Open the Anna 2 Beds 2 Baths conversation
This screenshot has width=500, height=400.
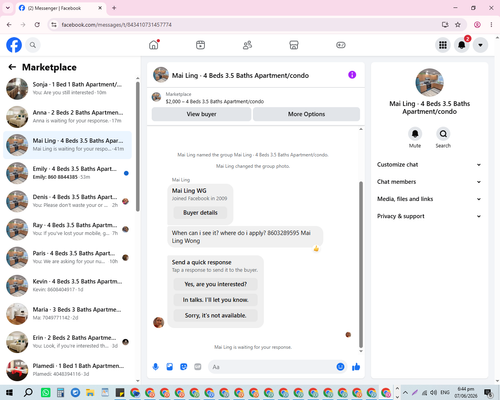[68, 117]
